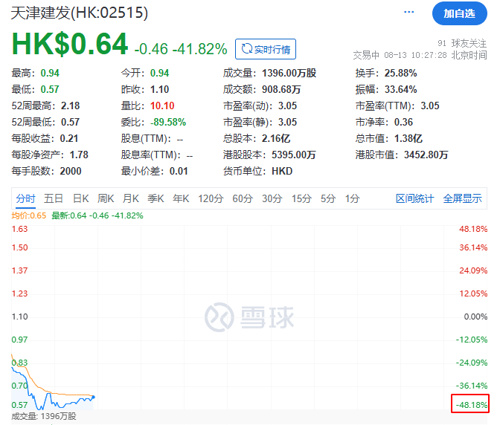Click the stock title 天津建发(HK:02515)

79,13
